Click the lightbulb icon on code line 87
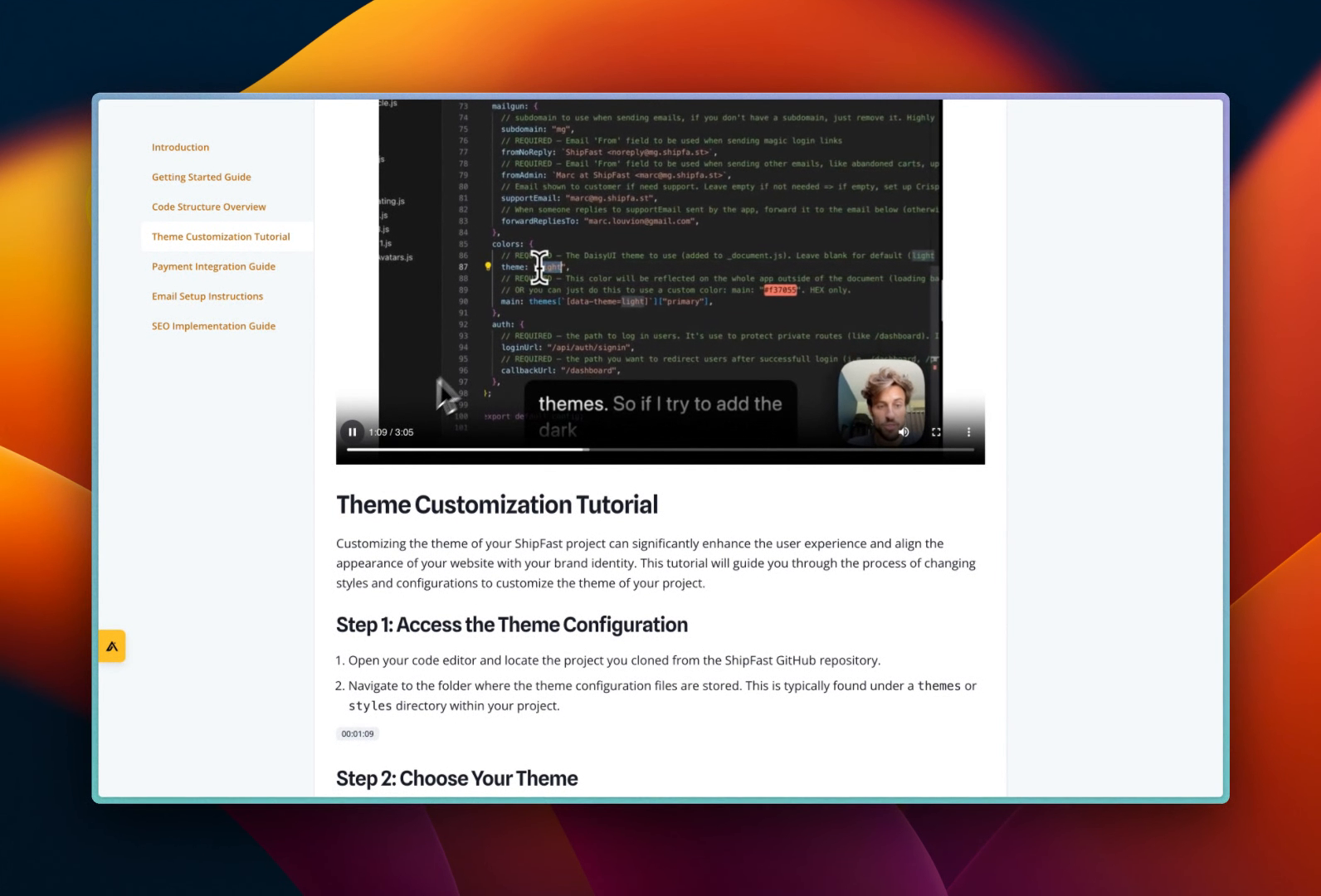Viewport: 1321px width, 896px height. point(488,267)
